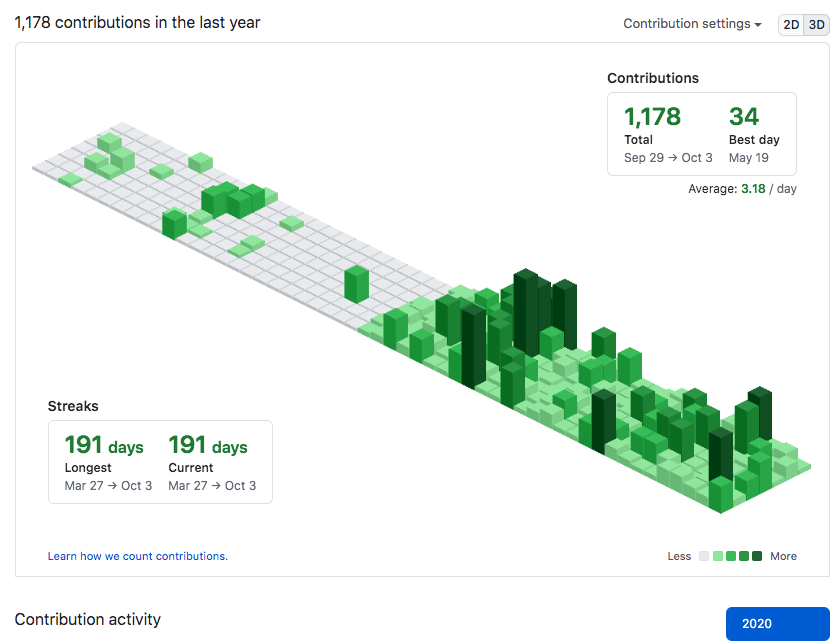This screenshot has height=644, width=838.
Task: Click the Contribution activity heading
Action: tap(88, 619)
